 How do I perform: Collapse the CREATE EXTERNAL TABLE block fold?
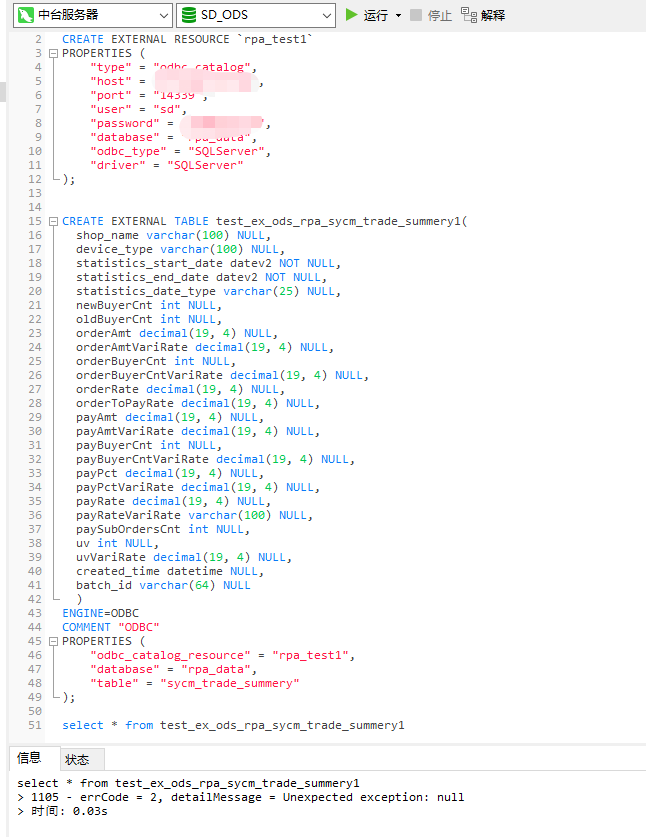[x=53, y=221]
